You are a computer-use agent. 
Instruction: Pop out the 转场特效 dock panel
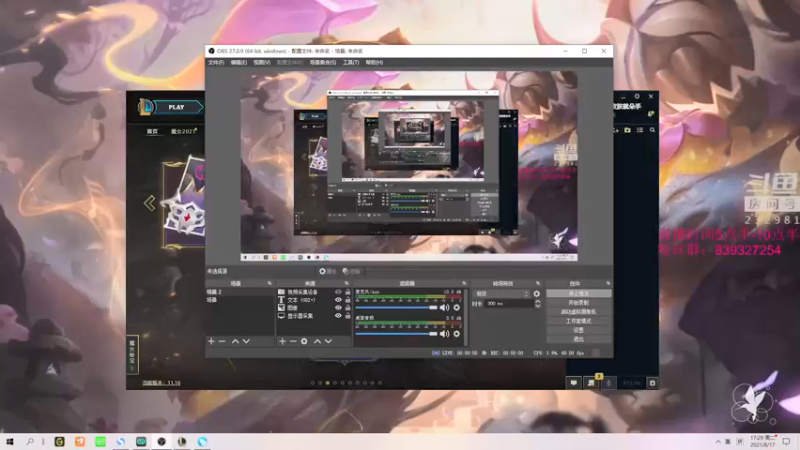538,283
